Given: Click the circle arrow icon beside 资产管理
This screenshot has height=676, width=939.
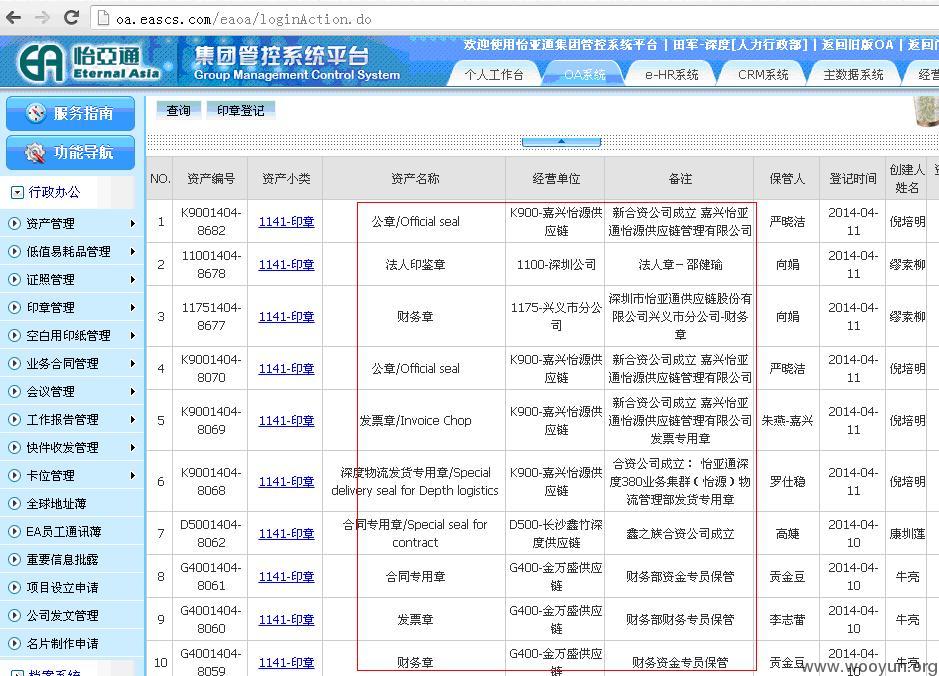Looking at the screenshot, I should point(14,223).
